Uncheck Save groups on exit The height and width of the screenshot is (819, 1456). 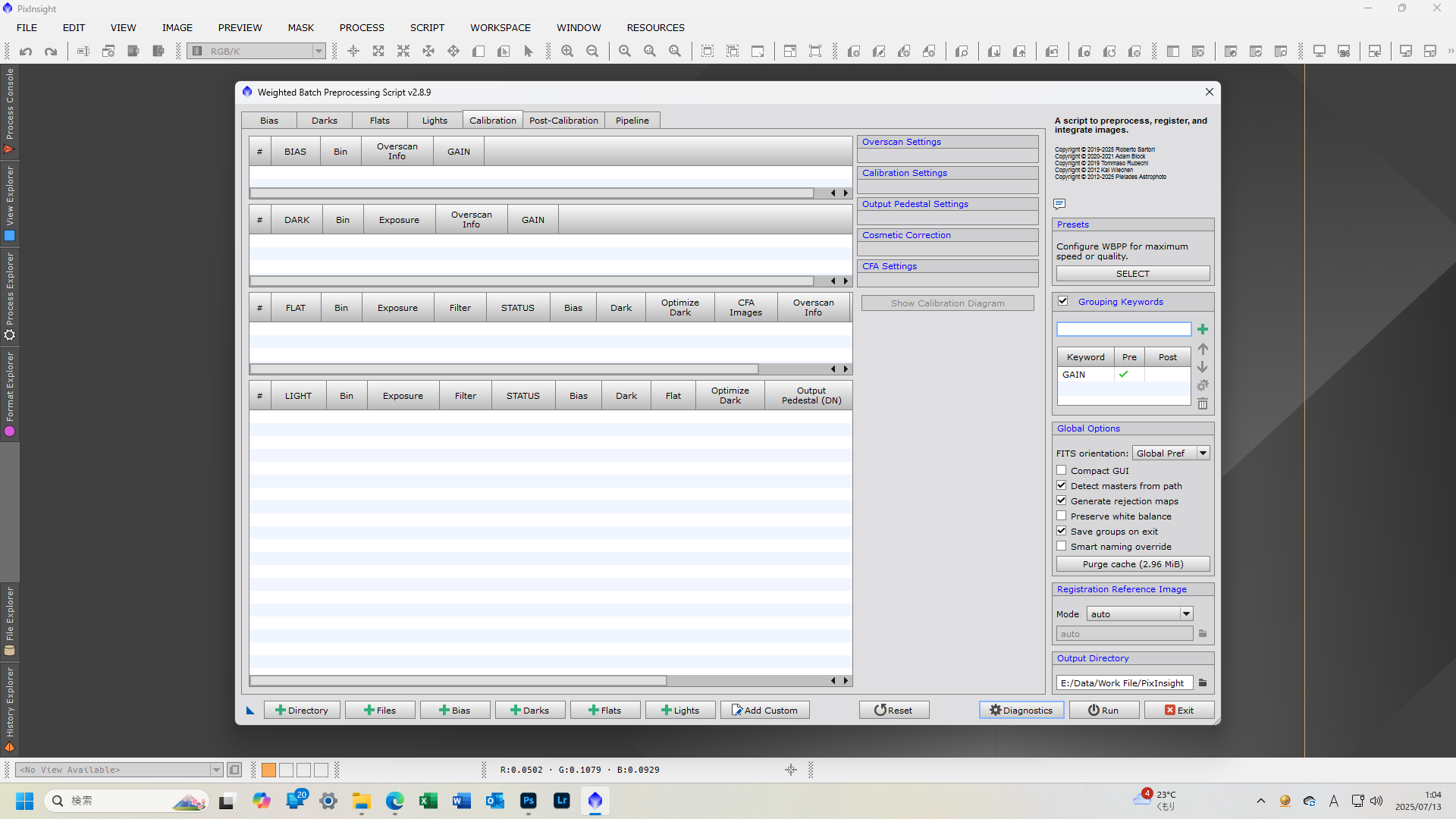tap(1062, 531)
